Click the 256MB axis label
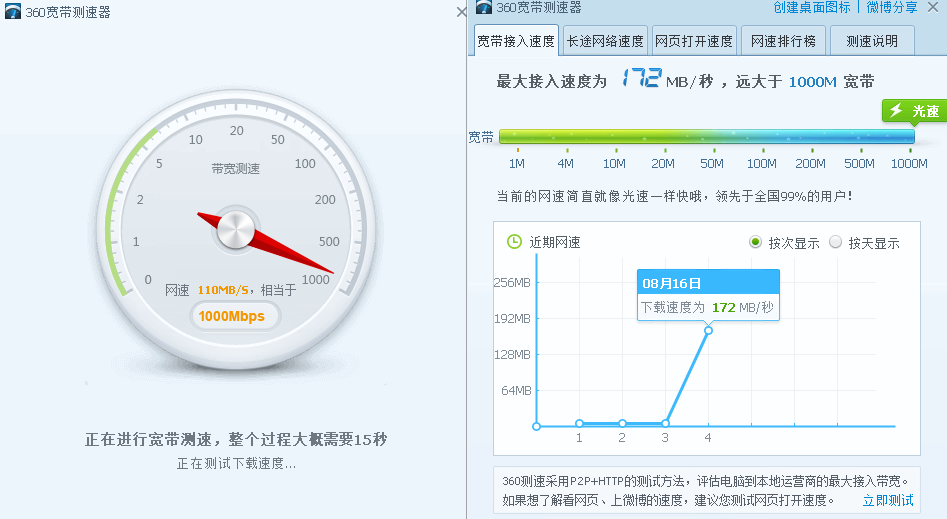The height and width of the screenshot is (519, 947). click(512, 282)
